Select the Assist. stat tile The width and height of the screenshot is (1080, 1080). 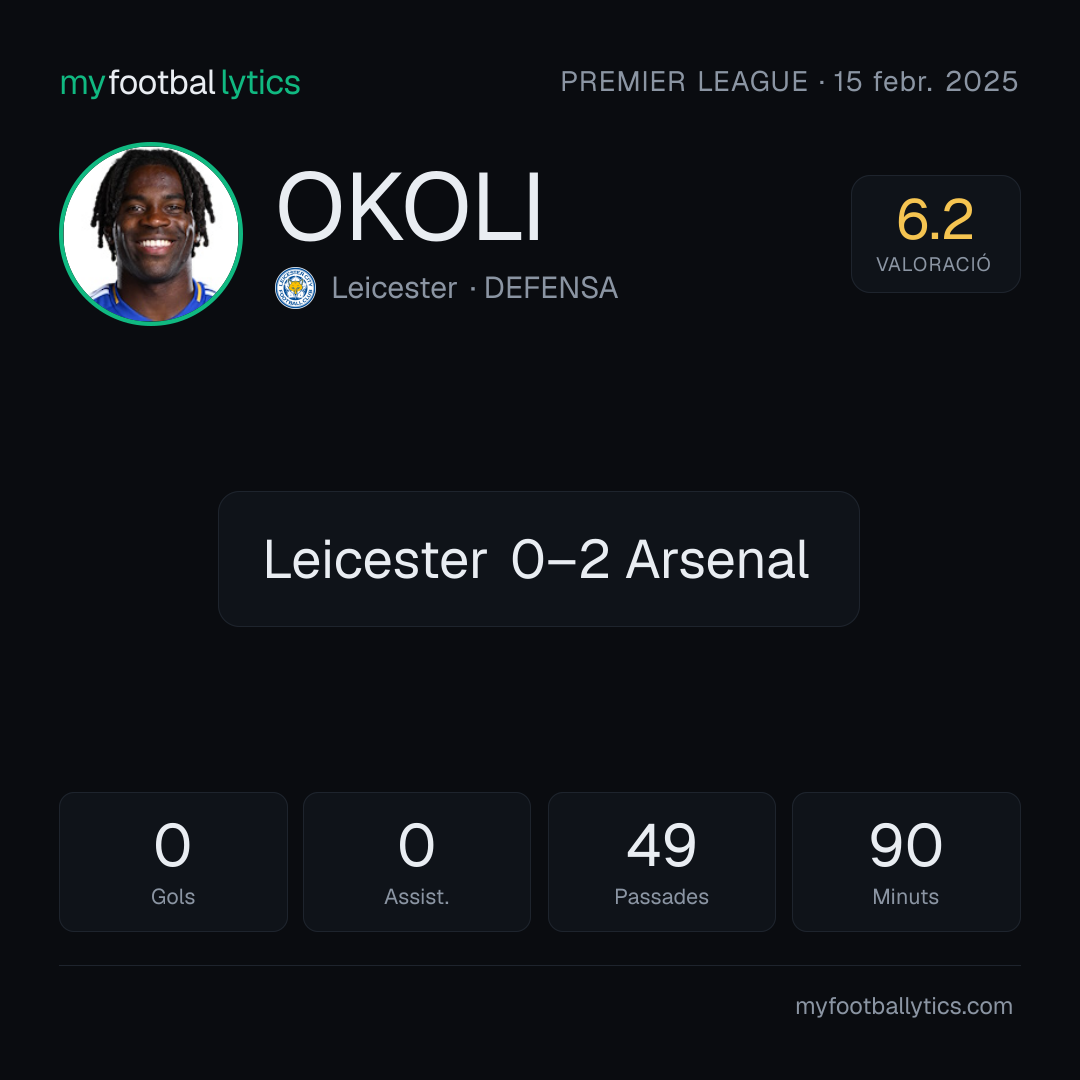point(417,862)
